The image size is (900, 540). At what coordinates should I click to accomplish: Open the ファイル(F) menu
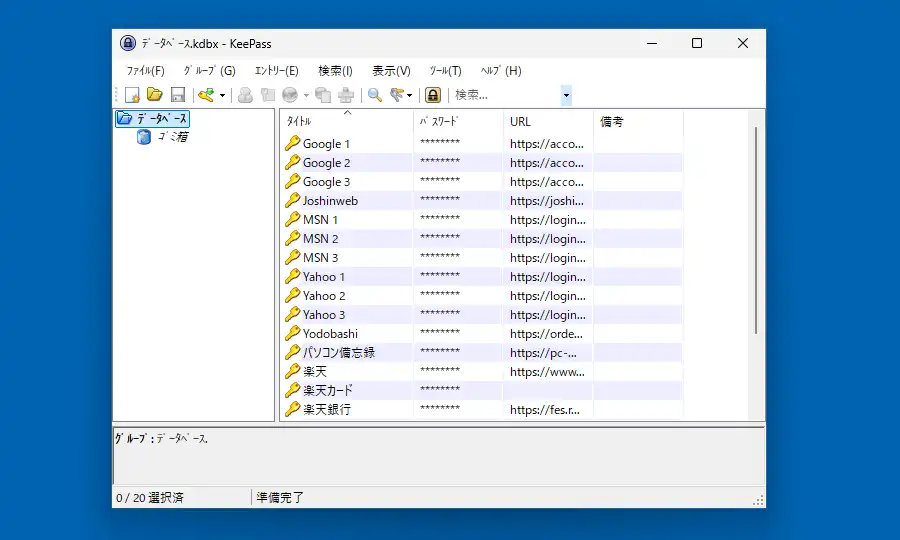point(145,71)
